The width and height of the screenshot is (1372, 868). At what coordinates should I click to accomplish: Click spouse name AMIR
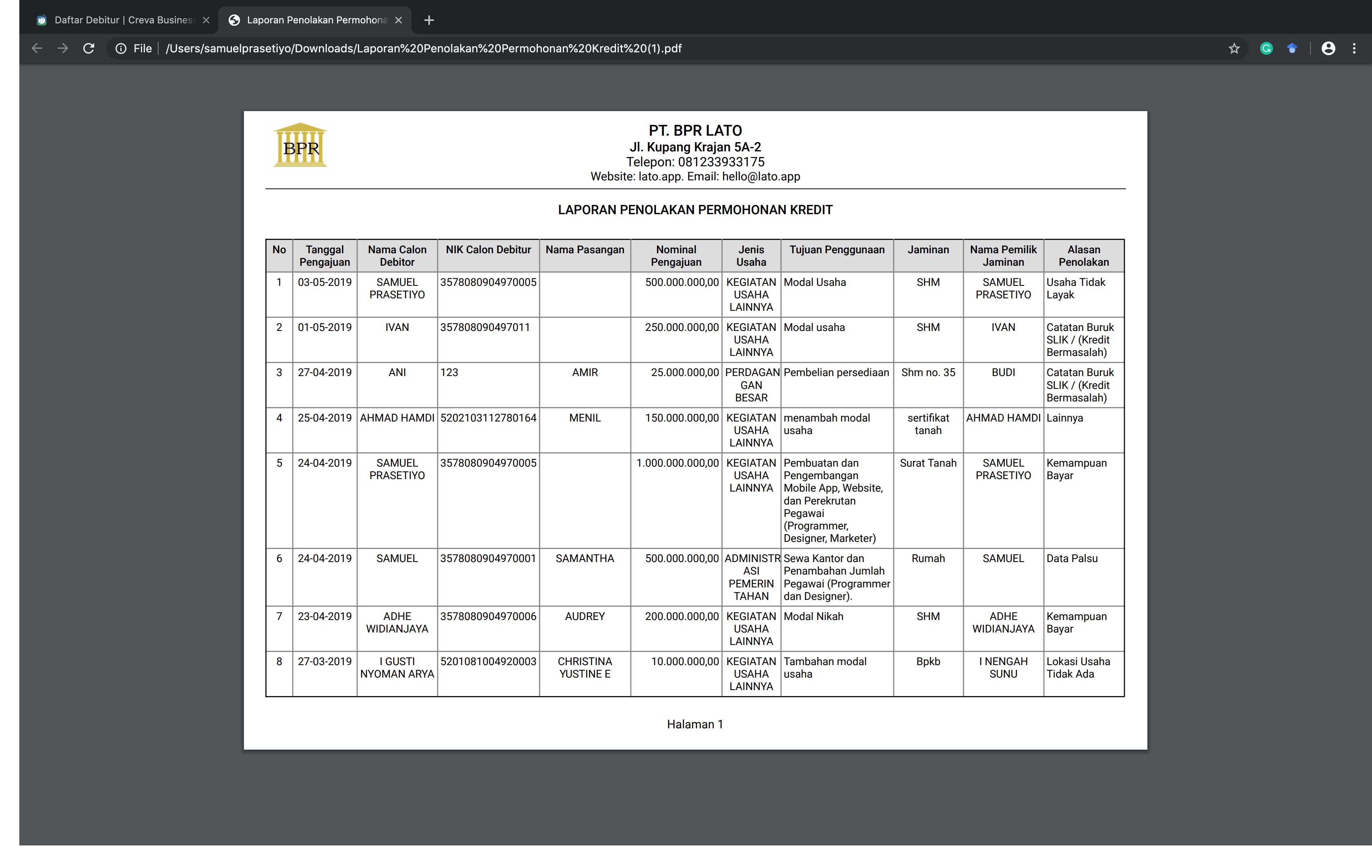(x=585, y=372)
